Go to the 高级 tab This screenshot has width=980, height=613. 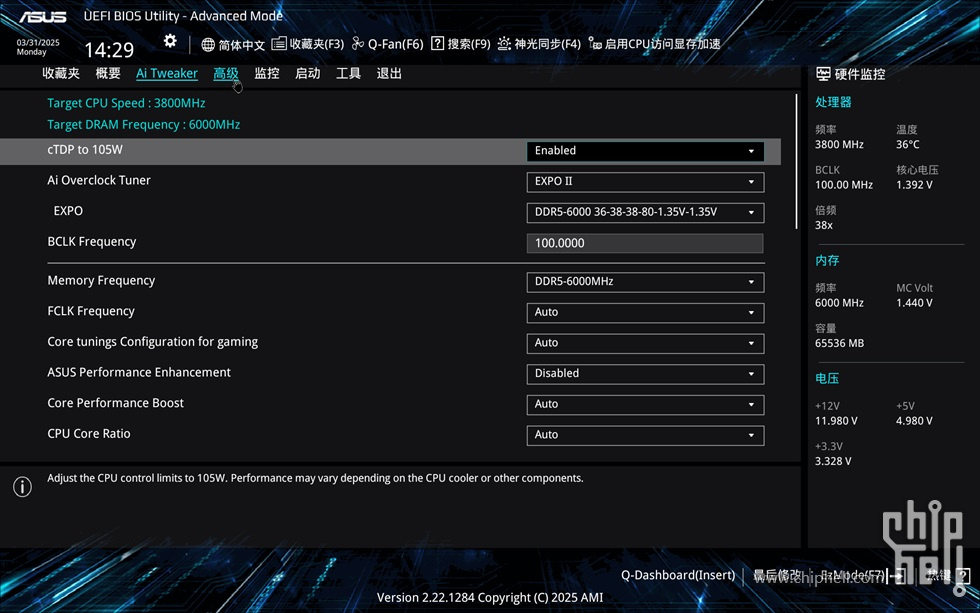click(x=226, y=73)
